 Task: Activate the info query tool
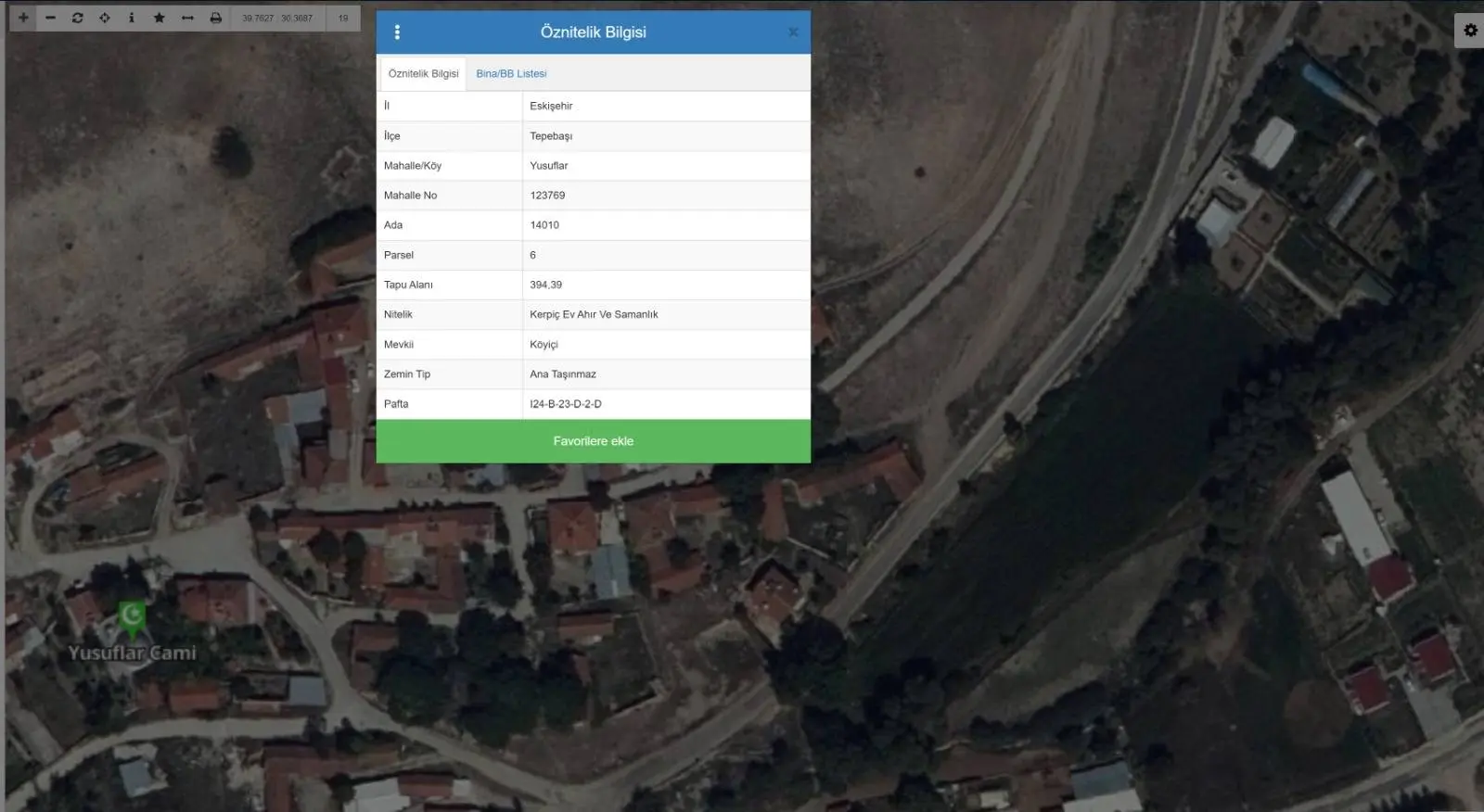coord(132,18)
